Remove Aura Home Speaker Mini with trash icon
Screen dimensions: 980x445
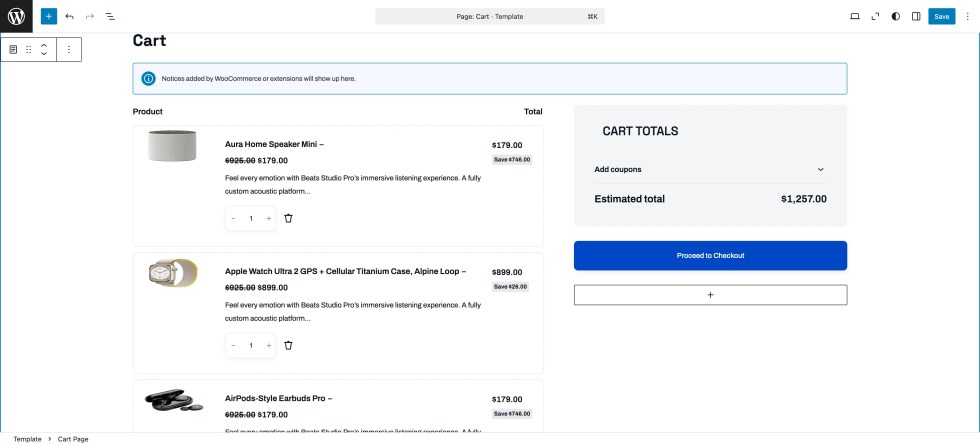point(288,218)
